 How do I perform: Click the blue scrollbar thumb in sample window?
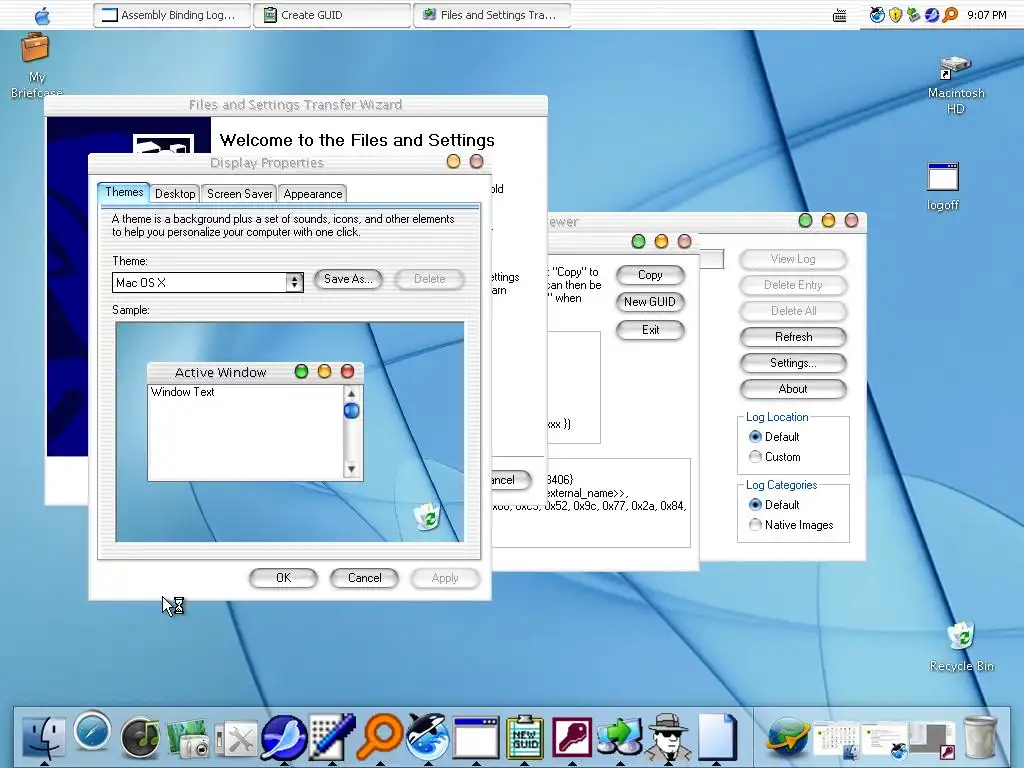(351, 411)
